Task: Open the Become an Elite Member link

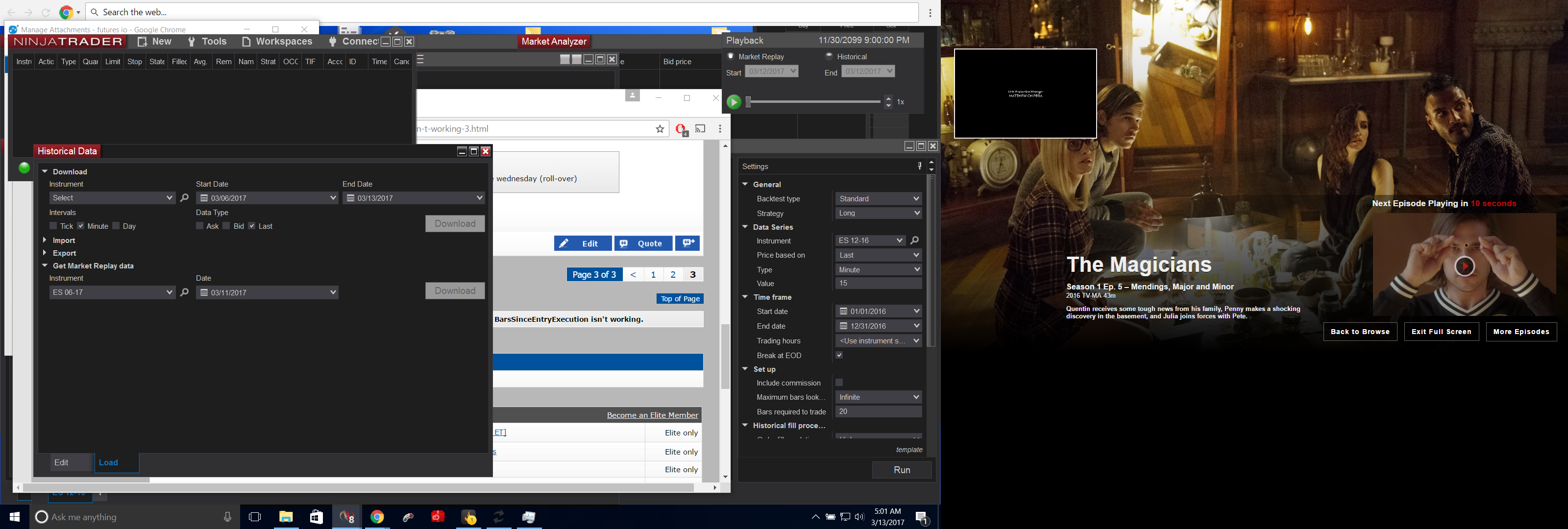Action: [x=653, y=415]
